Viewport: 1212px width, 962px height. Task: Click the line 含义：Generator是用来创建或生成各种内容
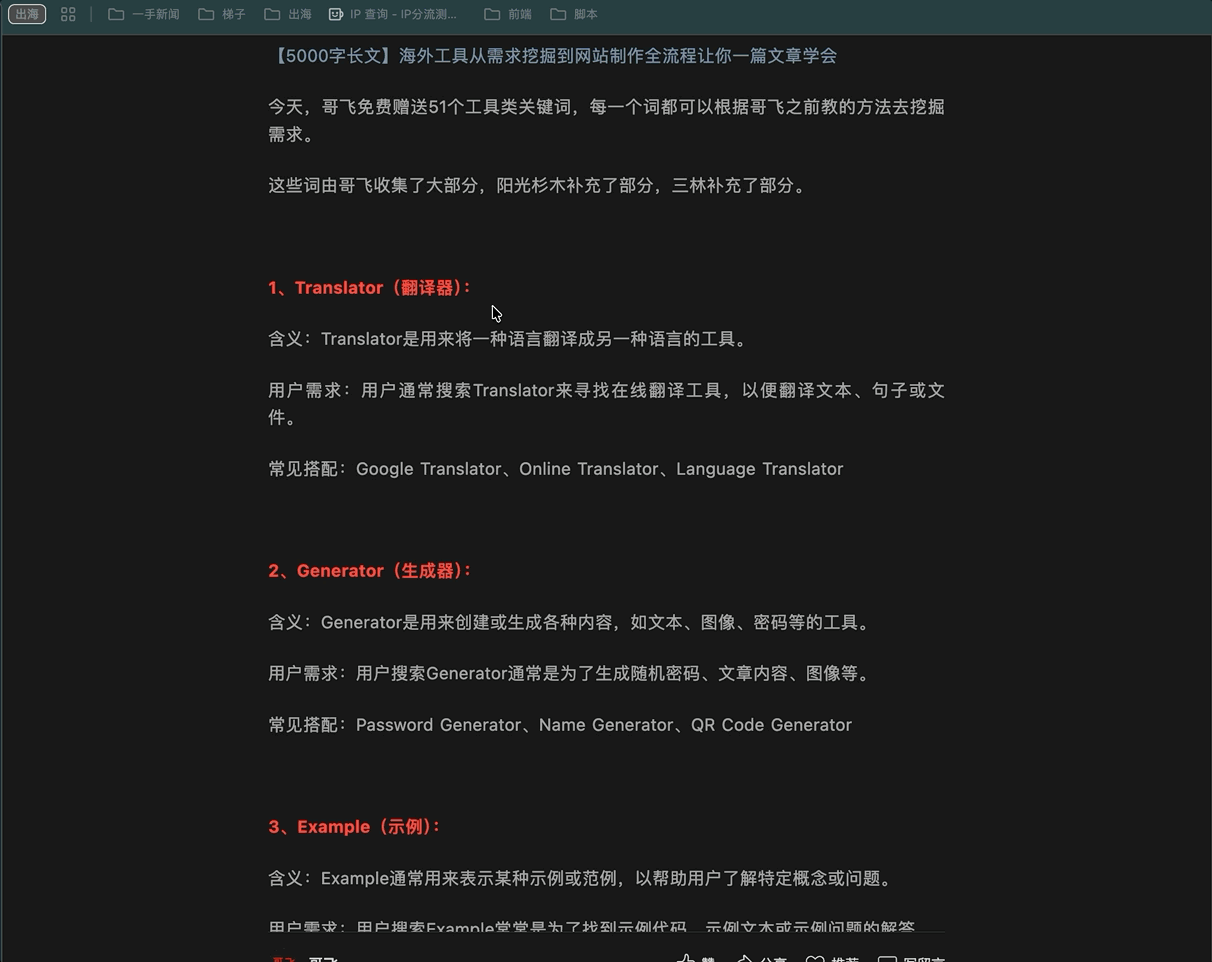coord(571,623)
